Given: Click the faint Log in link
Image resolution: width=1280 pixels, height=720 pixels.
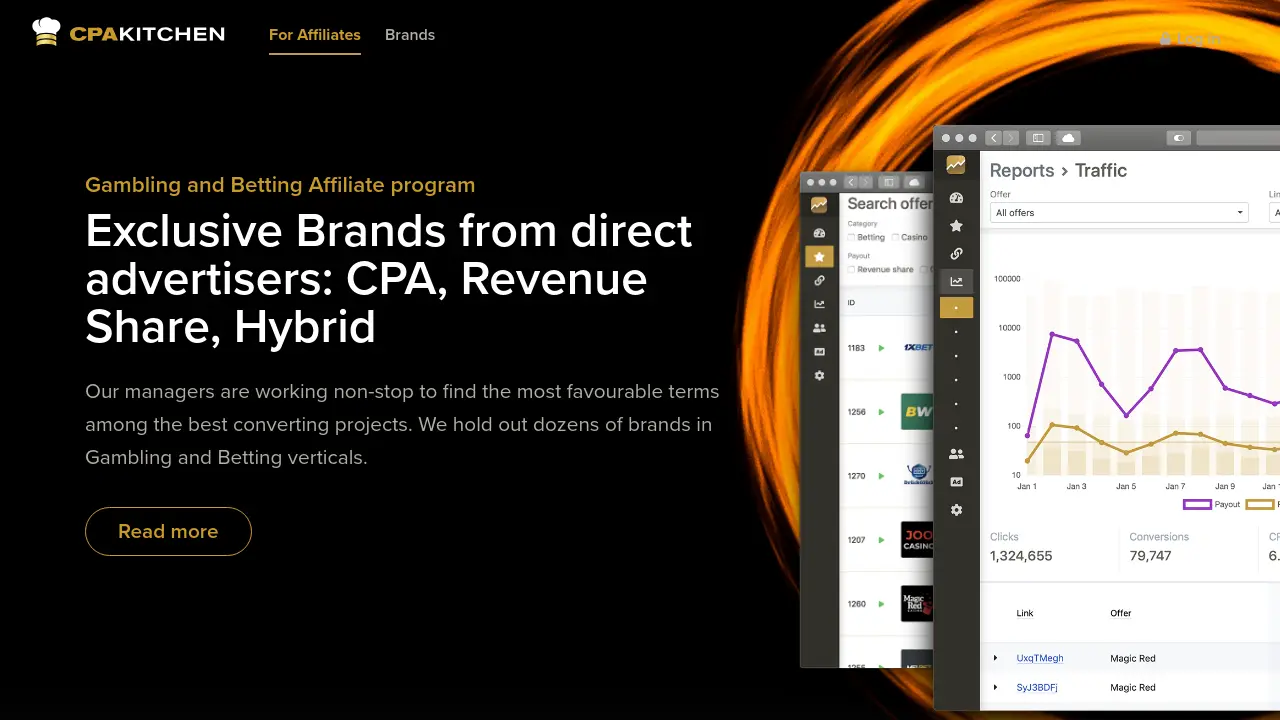Looking at the screenshot, I should pos(1190,39).
